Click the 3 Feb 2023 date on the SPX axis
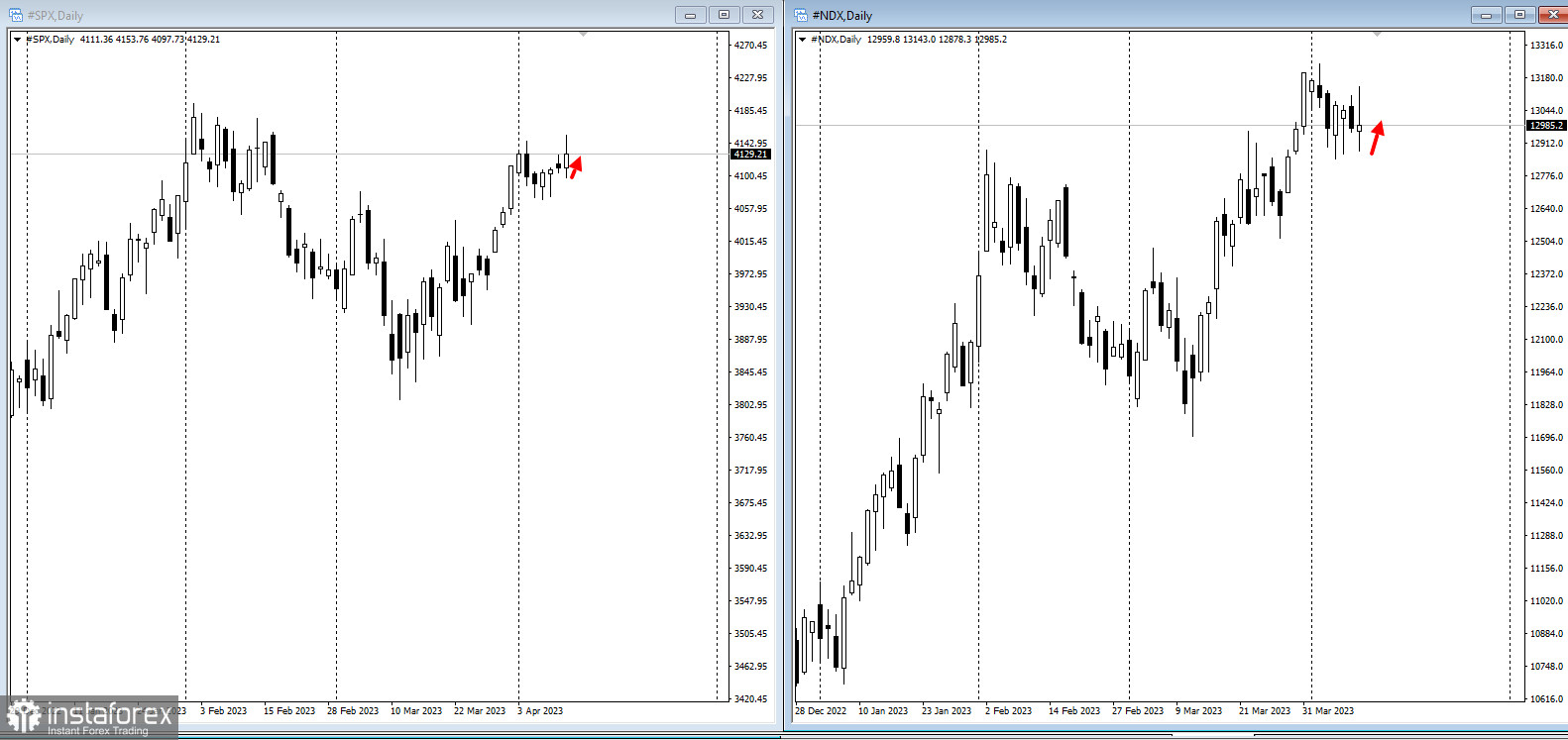 [x=223, y=711]
